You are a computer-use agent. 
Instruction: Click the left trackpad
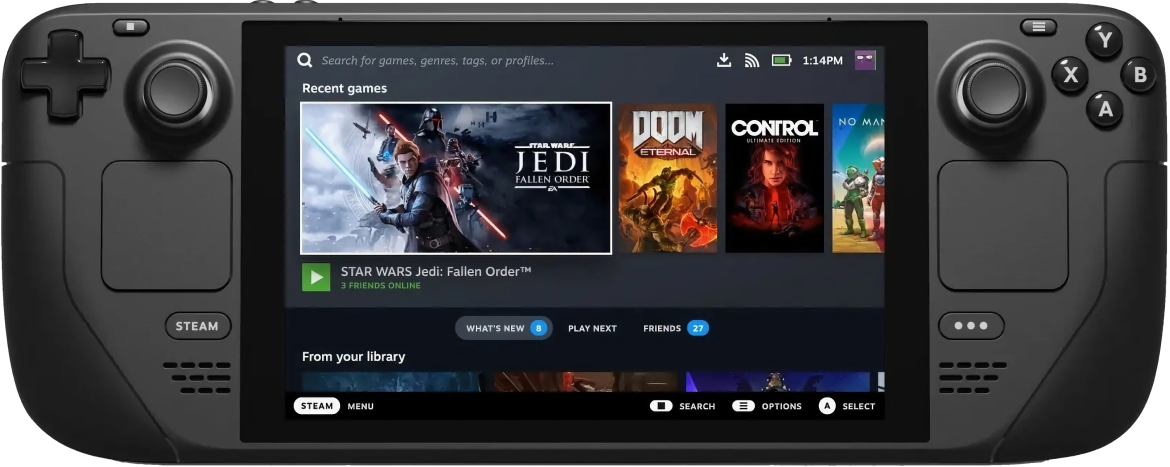tap(166, 225)
